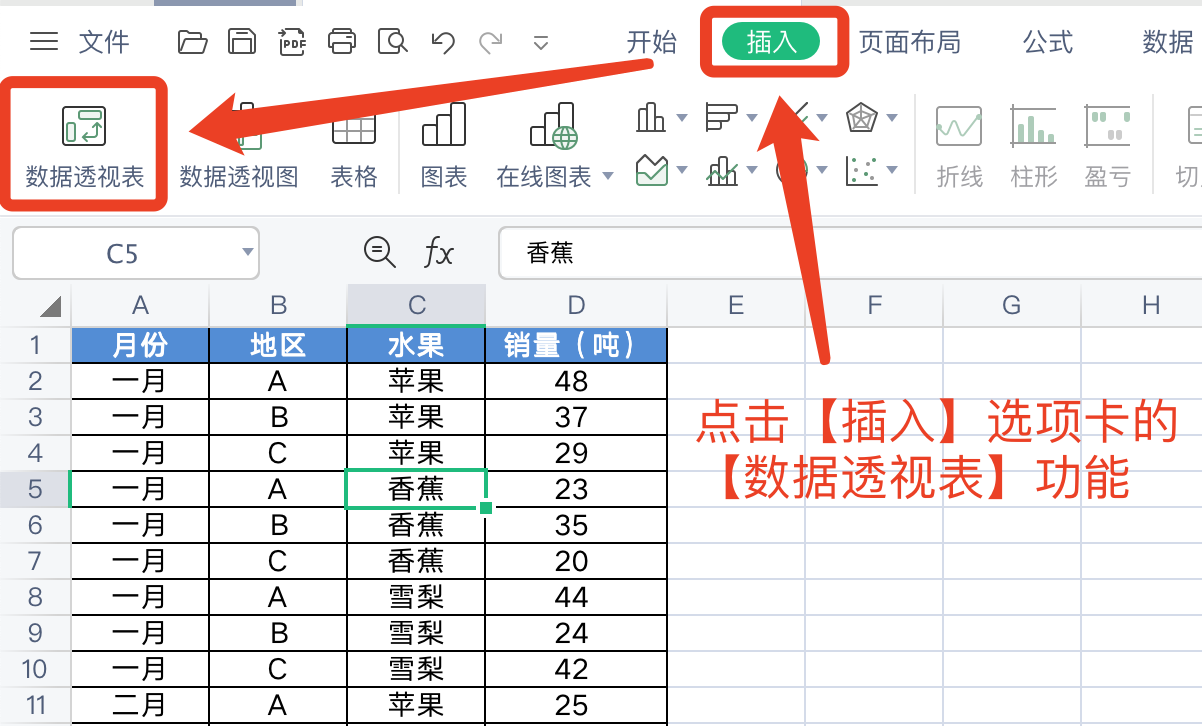Image resolution: width=1202 pixels, height=726 pixels.
Task: Select column C header
Action: (x=416, y=305)
